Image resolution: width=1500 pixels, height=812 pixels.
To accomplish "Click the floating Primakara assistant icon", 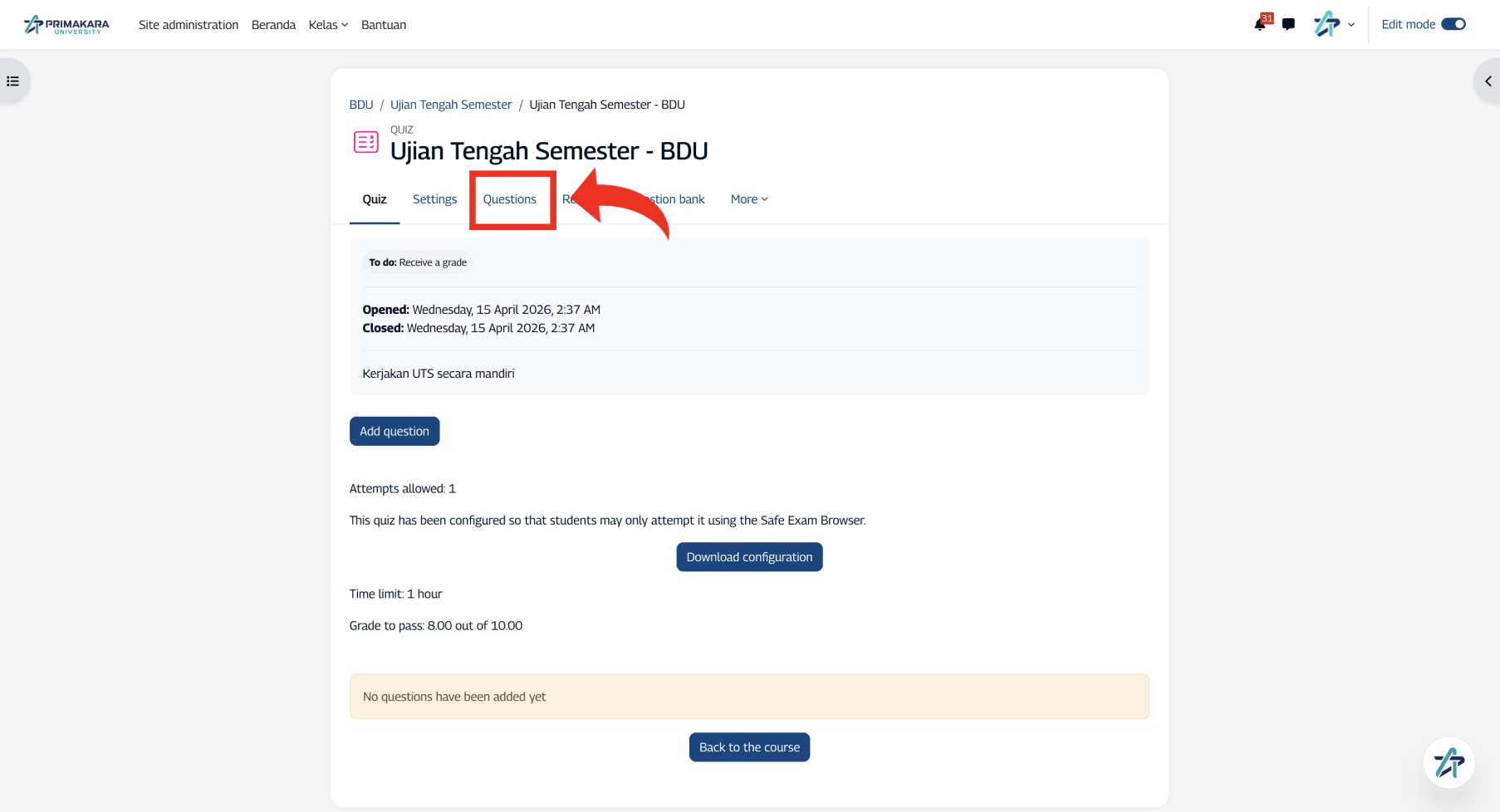I will (x=1449, y=762).
